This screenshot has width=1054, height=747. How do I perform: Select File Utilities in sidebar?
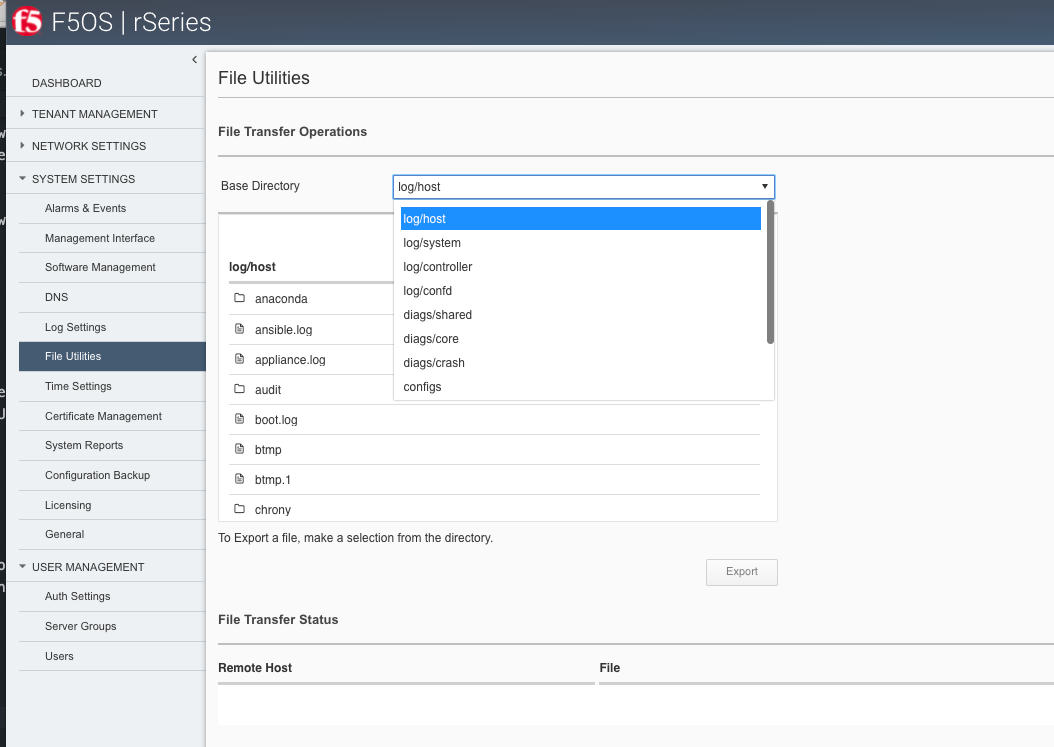(x=112, y=356)
